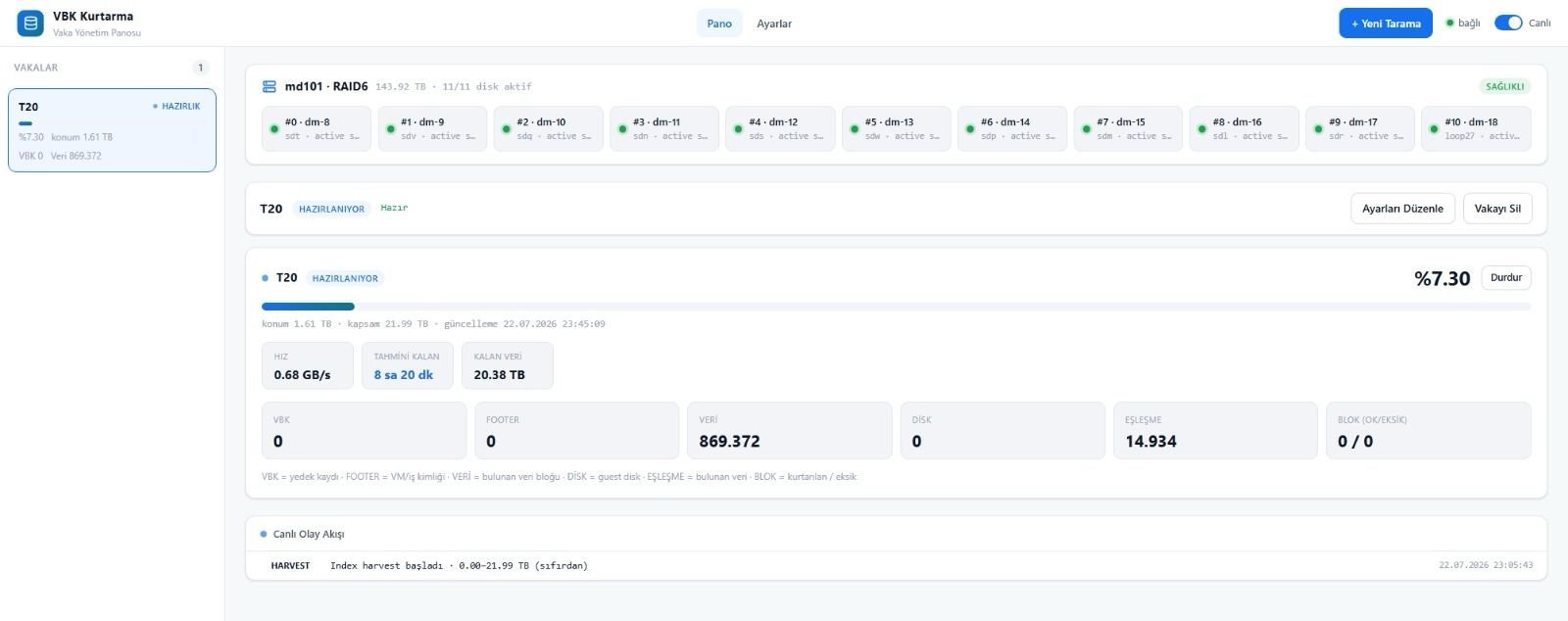The width and height of the screenshot is (1568, 621).
Task: Click the HAZIRLIK badge in sidebar card
Action: point(176,106)
